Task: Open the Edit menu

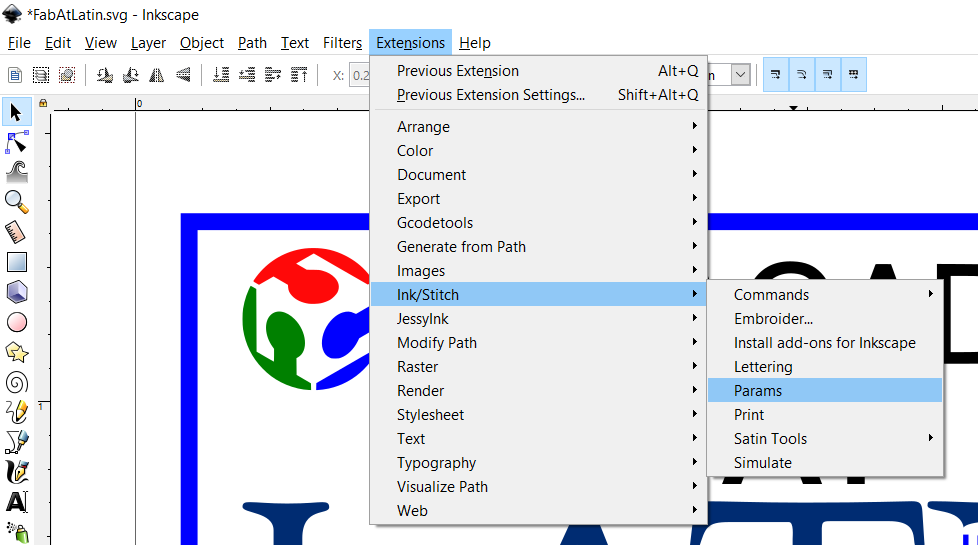Action: 57,43
